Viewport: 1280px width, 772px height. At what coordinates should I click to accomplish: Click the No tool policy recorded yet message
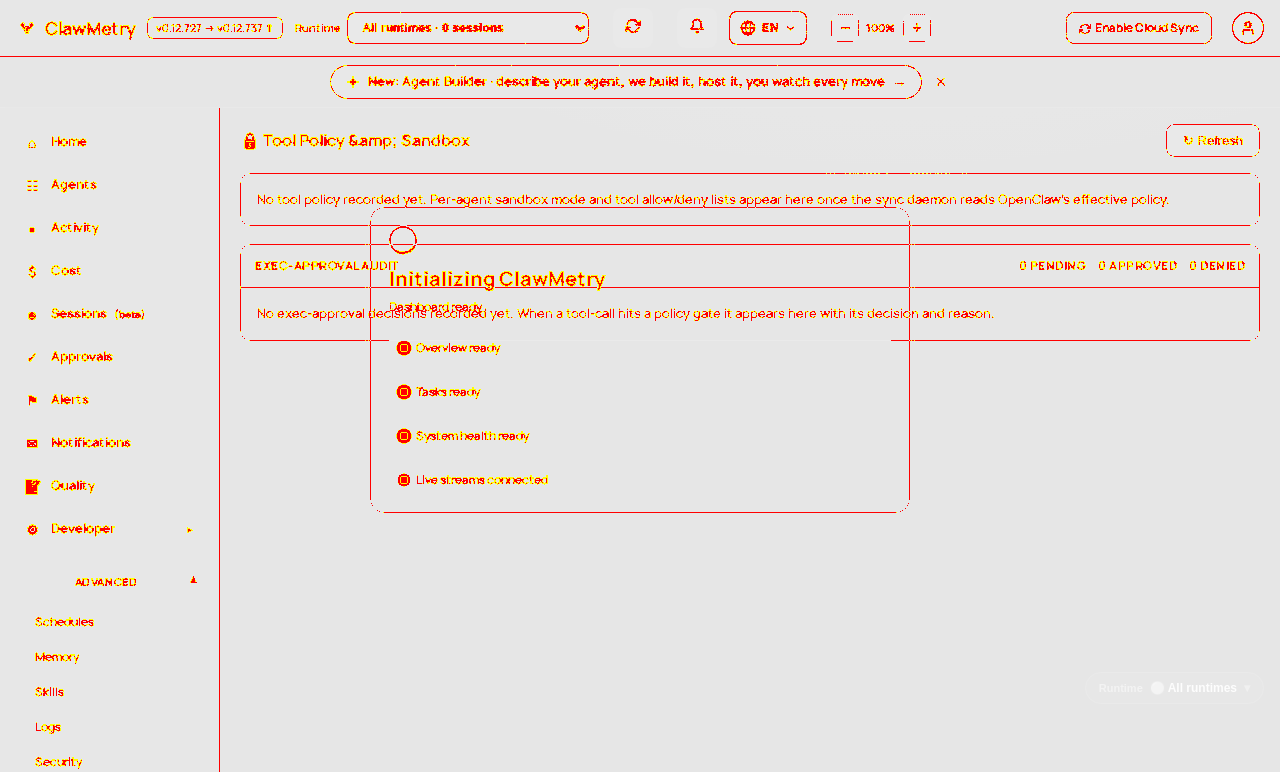712,200
